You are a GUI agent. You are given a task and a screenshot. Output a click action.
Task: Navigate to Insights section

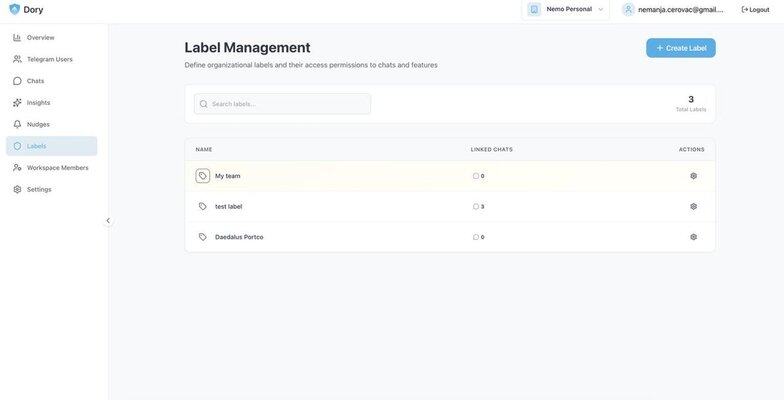point(38,102)
